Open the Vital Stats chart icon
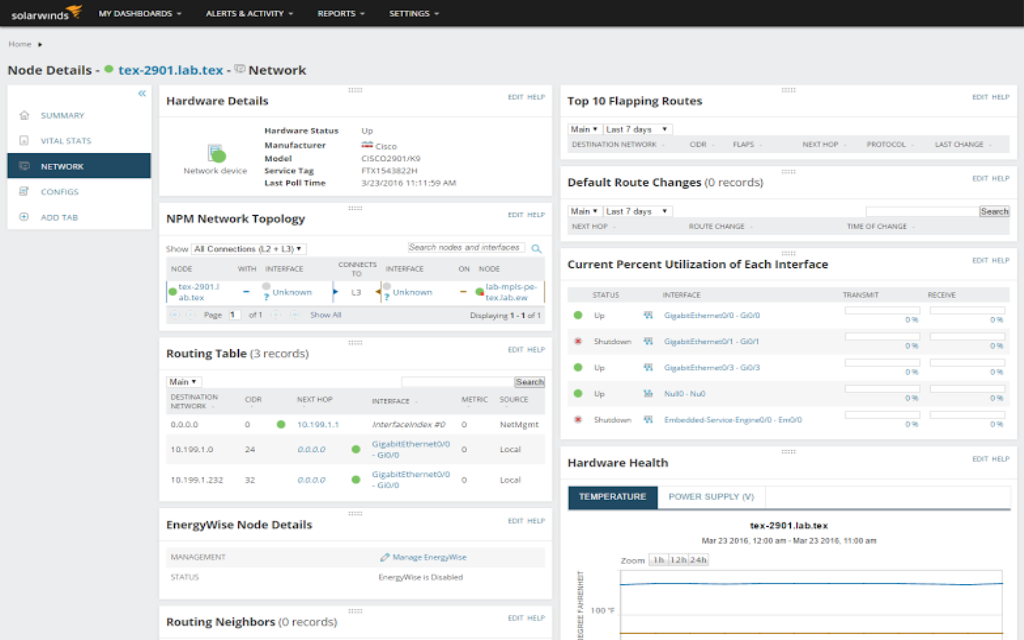This screenshot has height=640, width=1024. coord(26,140)
